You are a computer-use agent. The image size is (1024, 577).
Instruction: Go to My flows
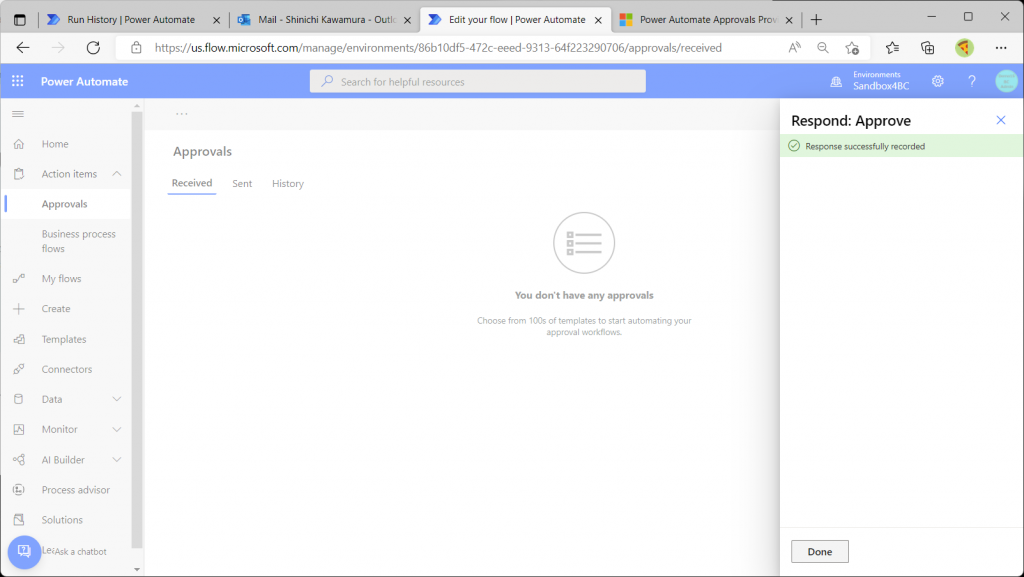tap(61, 279)
